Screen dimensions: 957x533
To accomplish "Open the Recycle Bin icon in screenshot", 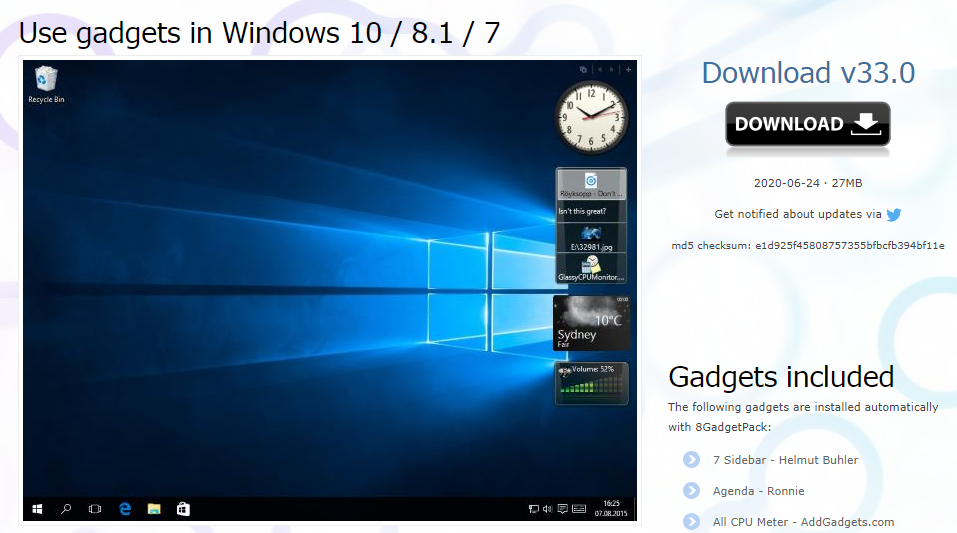I will pos(46,85).
